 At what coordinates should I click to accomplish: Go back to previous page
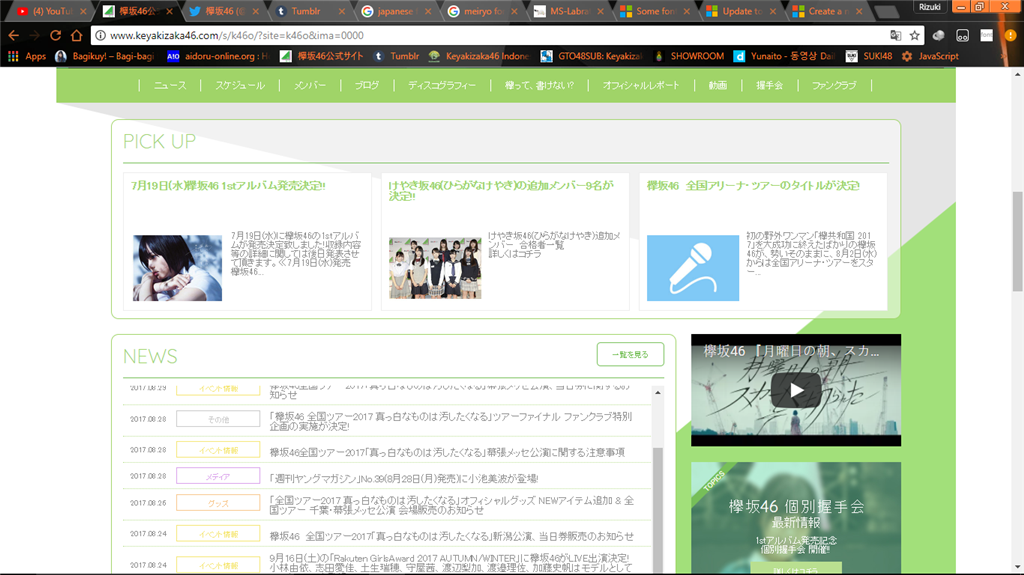point(14,35)
